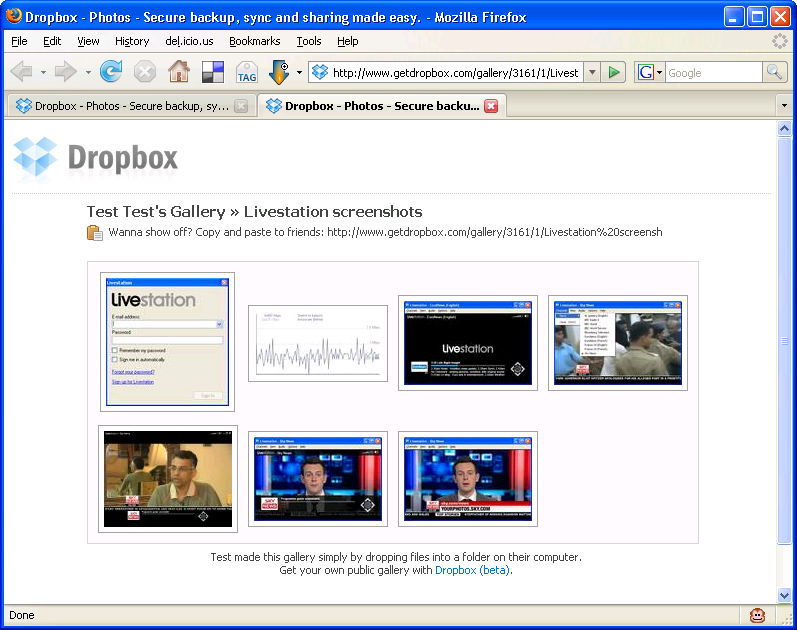
Task: Open the Edit menu
Action: (x=52, y=41)
